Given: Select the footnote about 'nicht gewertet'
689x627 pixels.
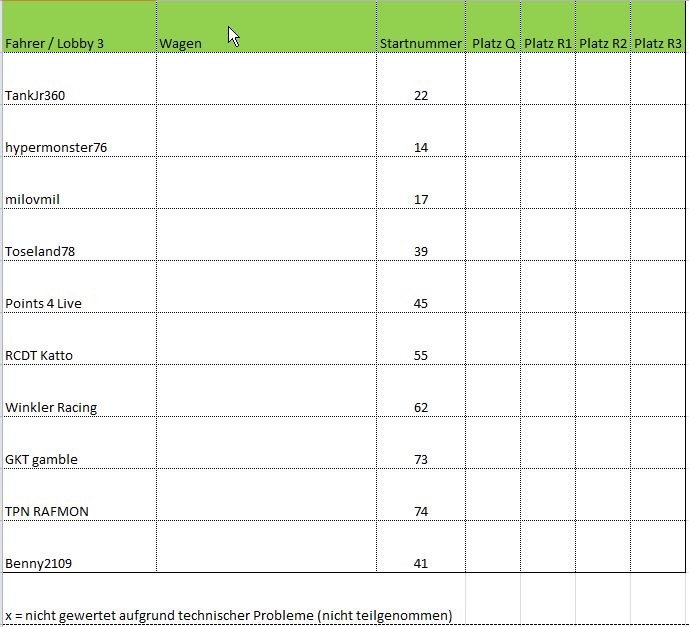Looking at the screenshot, I should pos(229,614).
